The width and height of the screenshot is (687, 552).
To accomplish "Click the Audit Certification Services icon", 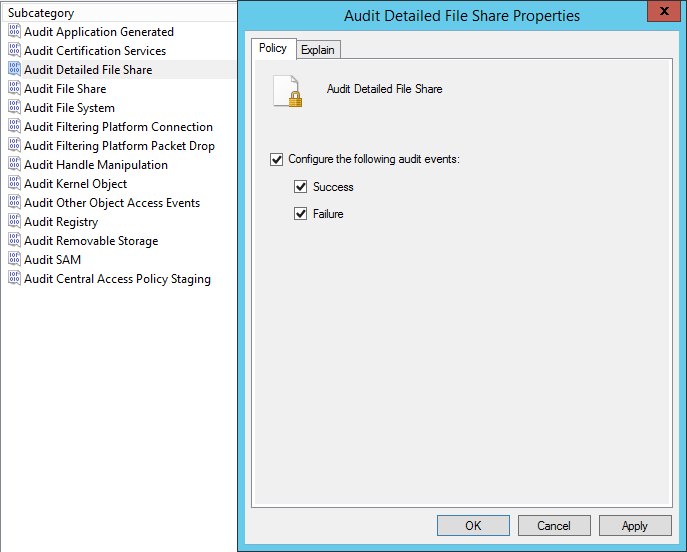I will click(14, 50).
